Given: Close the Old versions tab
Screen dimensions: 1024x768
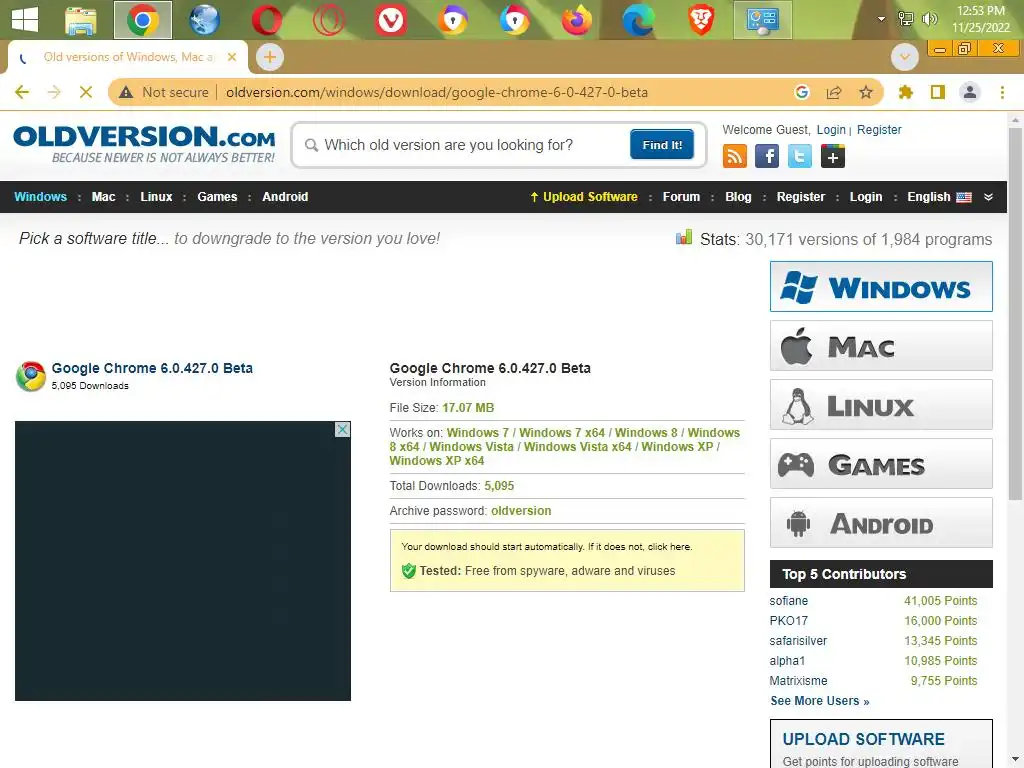Looking at the screenshot, I should (x=231, y=57).
